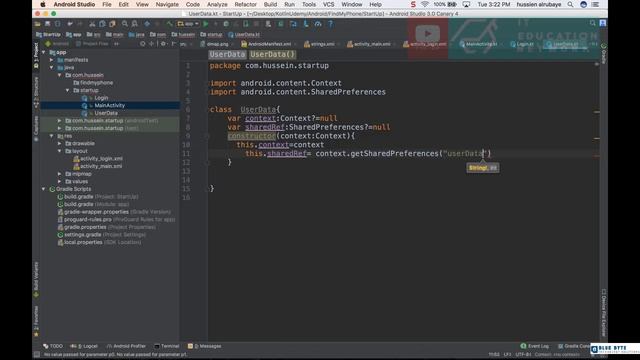Open gradle.properties in Gradle Scripts

[x=85, y=227]
